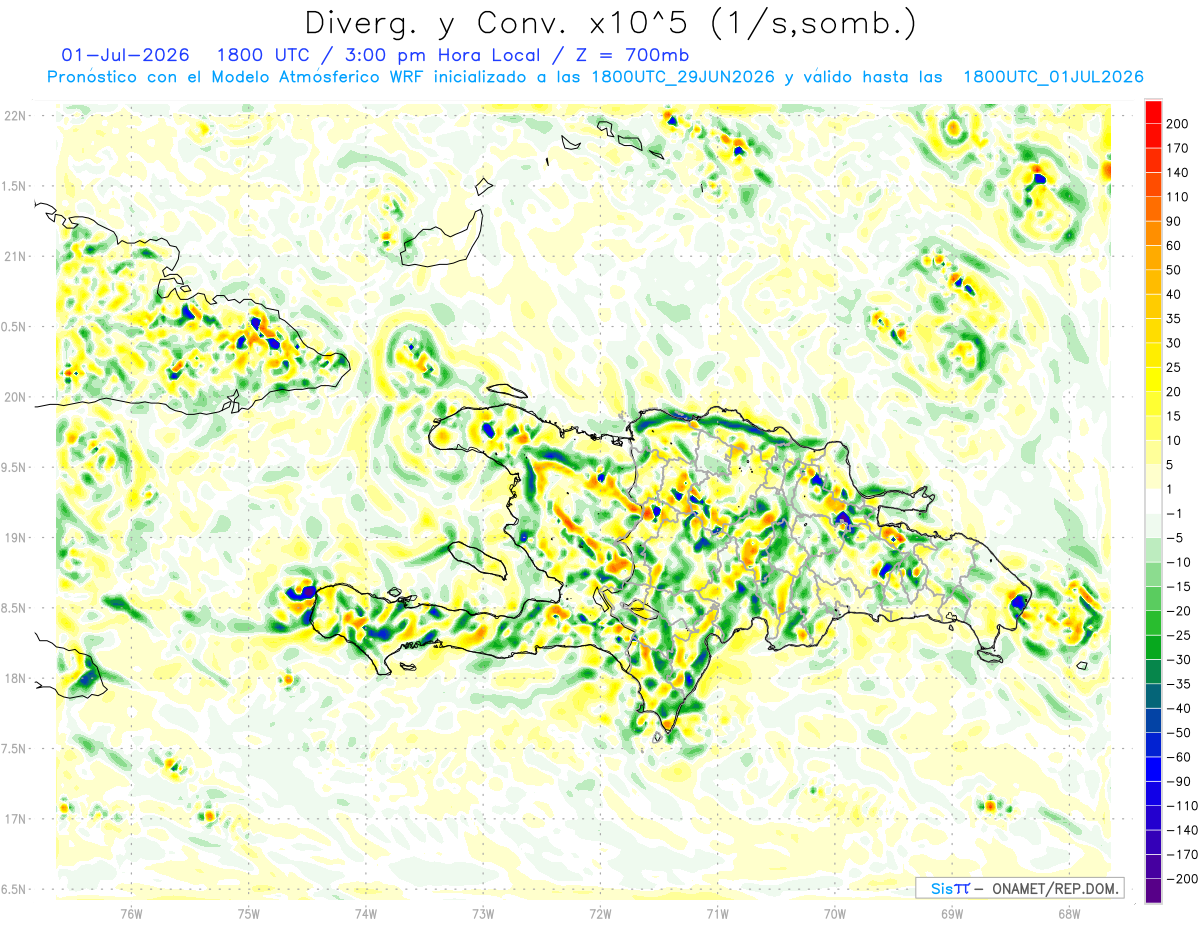1200x927 pixels.
Task: Click the -140 color bar value
Action: [x=1180, y=830]
